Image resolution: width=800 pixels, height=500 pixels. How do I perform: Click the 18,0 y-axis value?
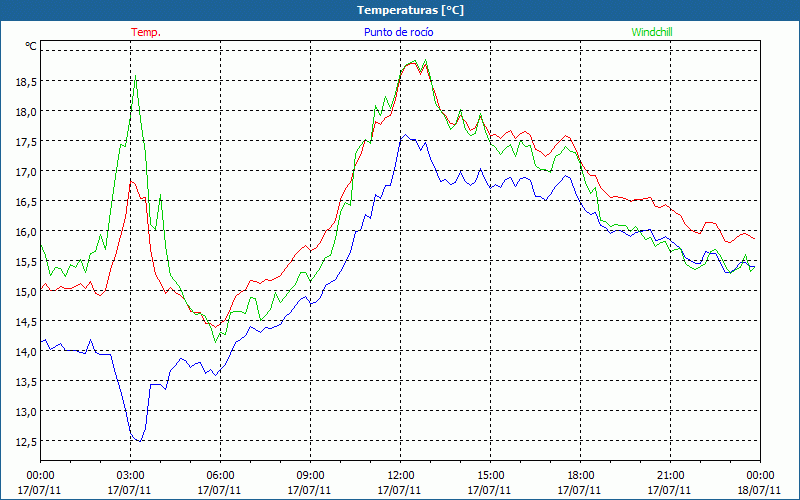tap(26, 112)
